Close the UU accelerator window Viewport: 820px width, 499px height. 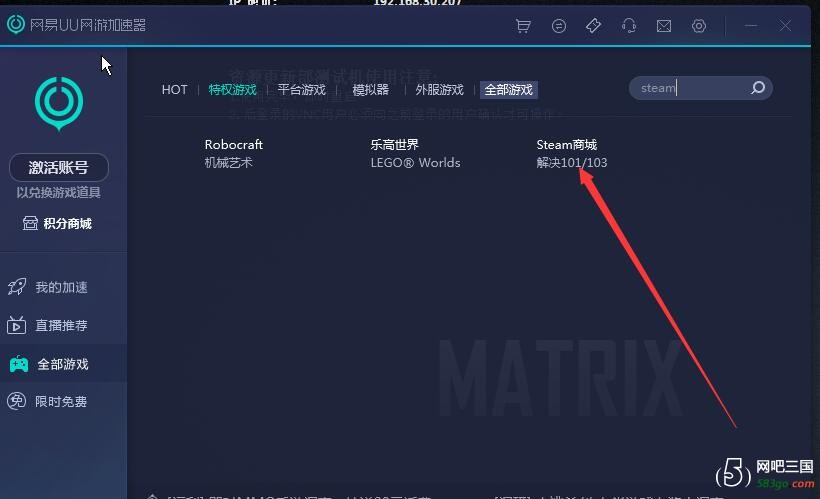(785, 26)
